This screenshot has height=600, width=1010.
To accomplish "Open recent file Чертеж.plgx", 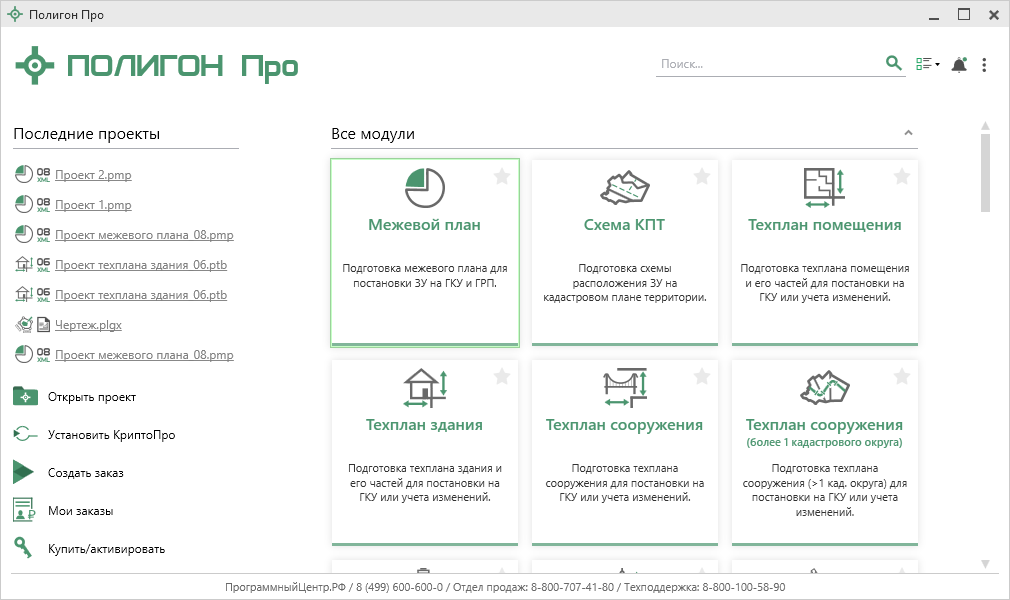I will (x=88, y=325).
